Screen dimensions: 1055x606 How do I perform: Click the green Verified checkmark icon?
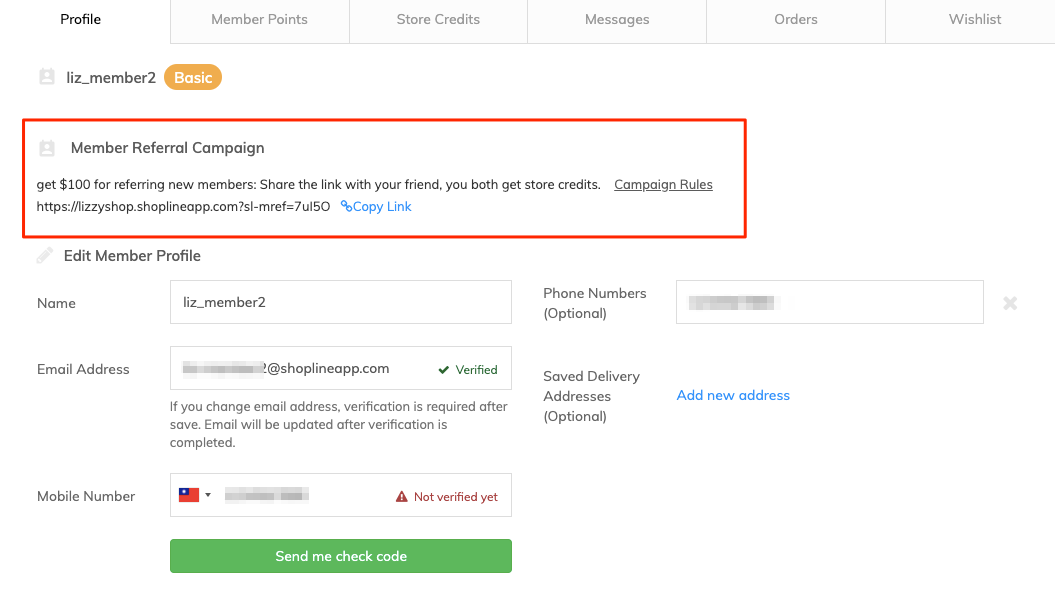tap(444, 370)
